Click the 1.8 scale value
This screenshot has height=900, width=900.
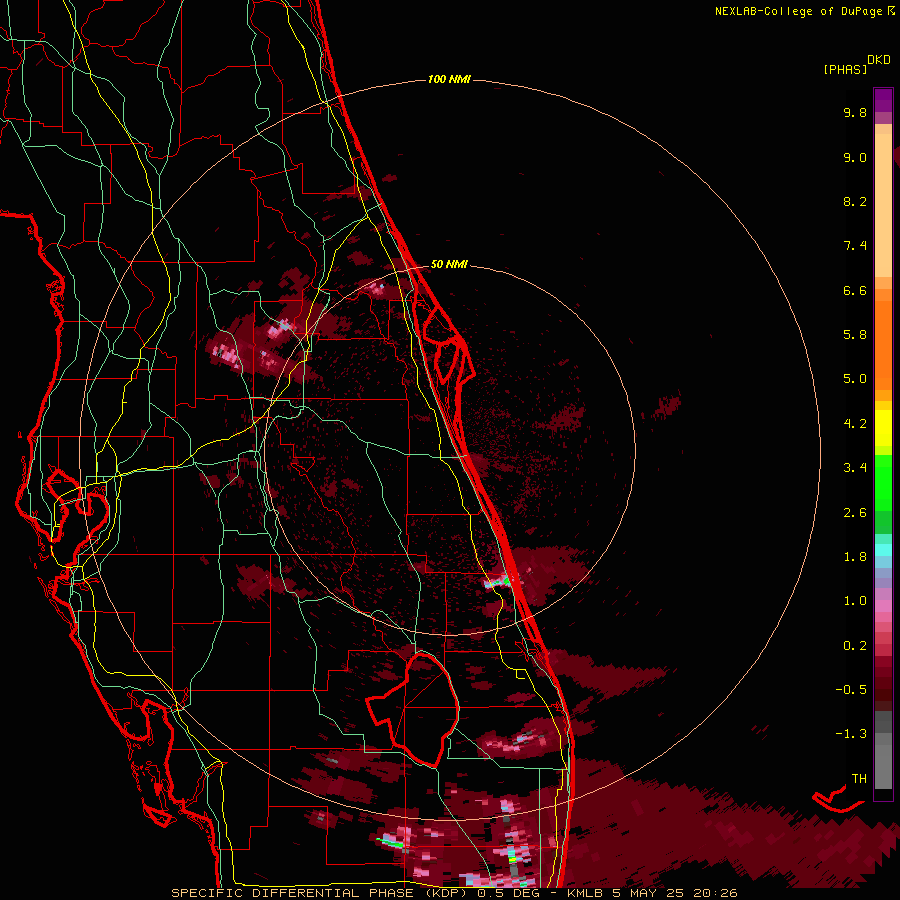tap(855, 557)
